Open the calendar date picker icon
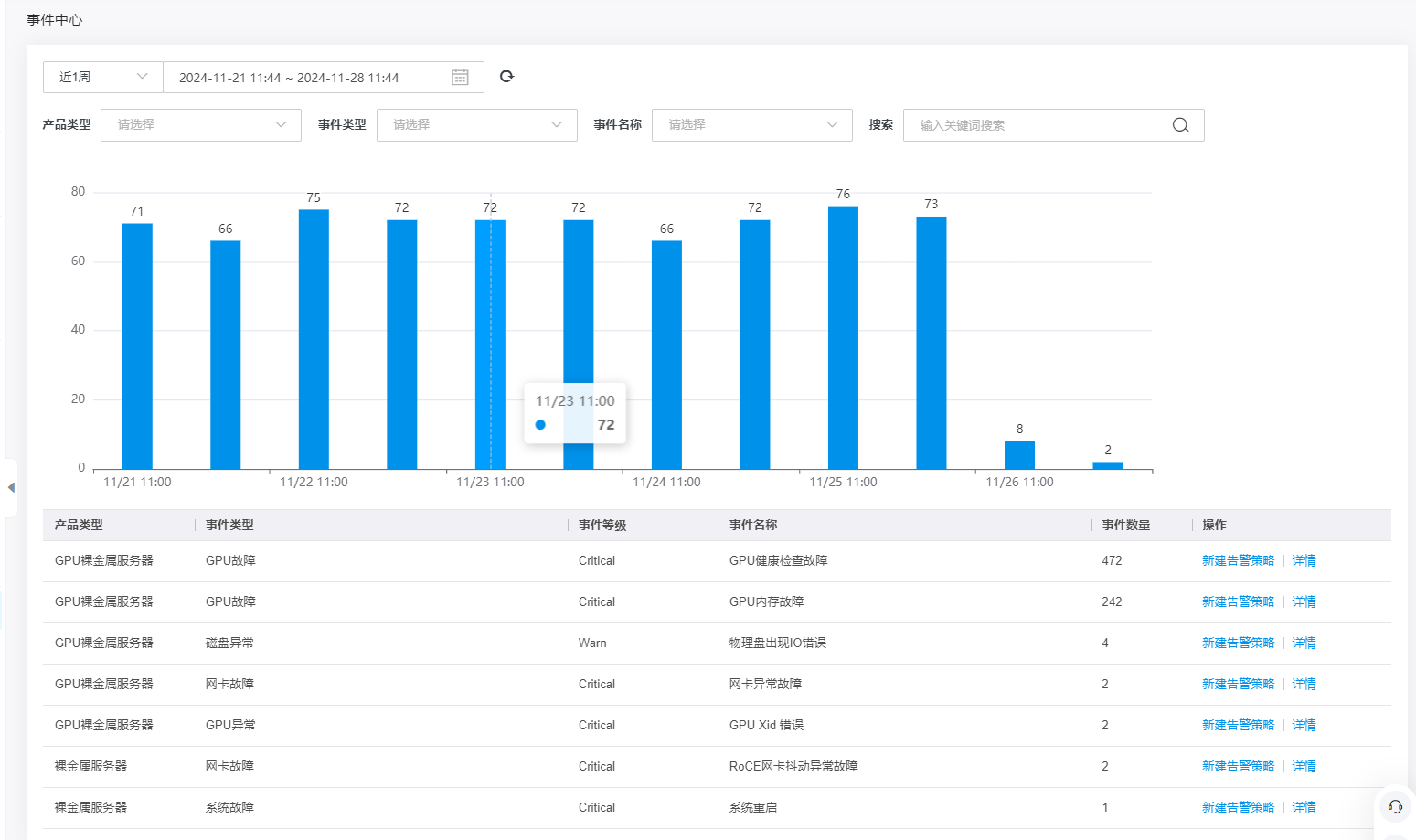 tap(460, 78)
